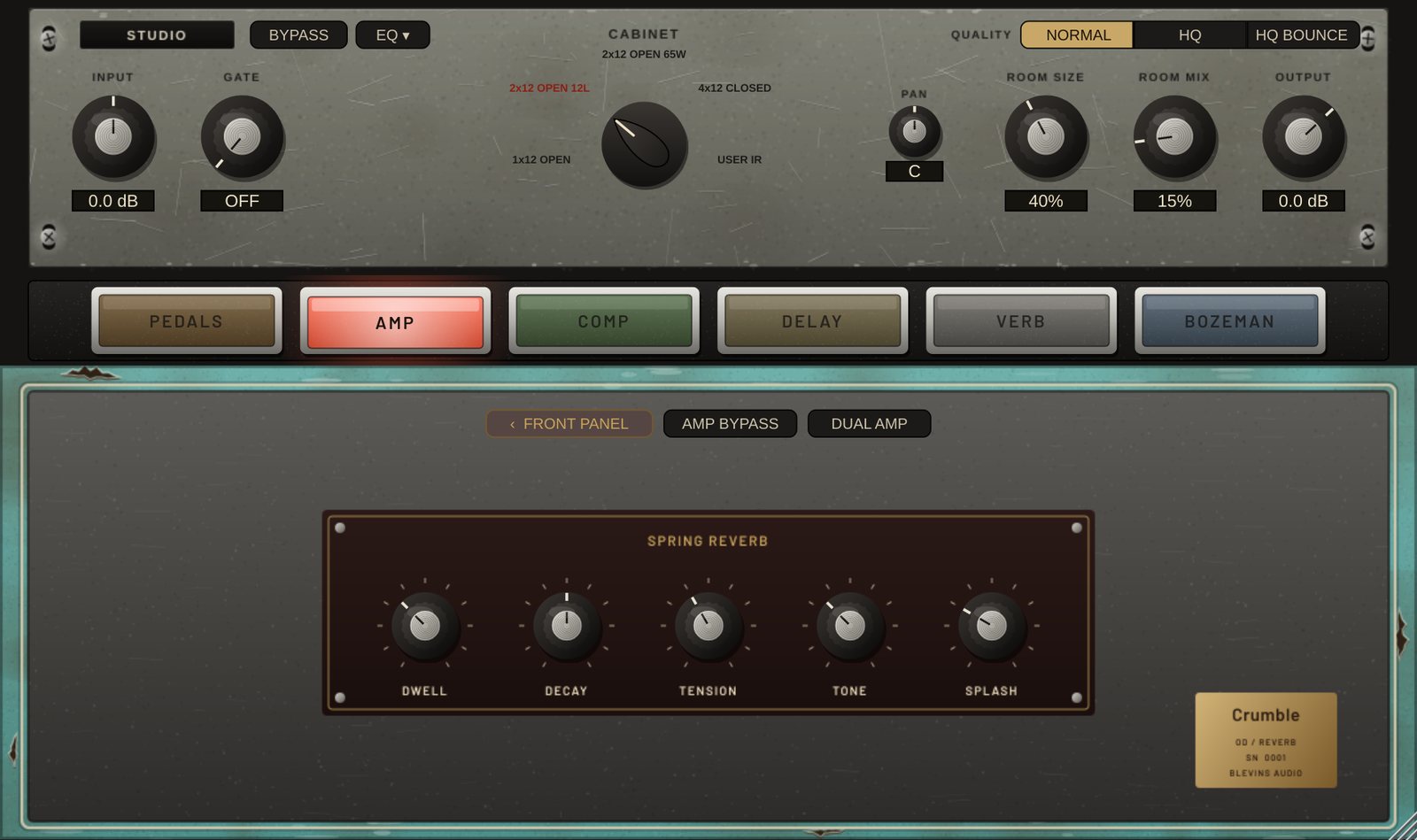Click the Pan knob
Viewport: 1417px width, 840px height.
pyautogui.click(x=914, y=132)
